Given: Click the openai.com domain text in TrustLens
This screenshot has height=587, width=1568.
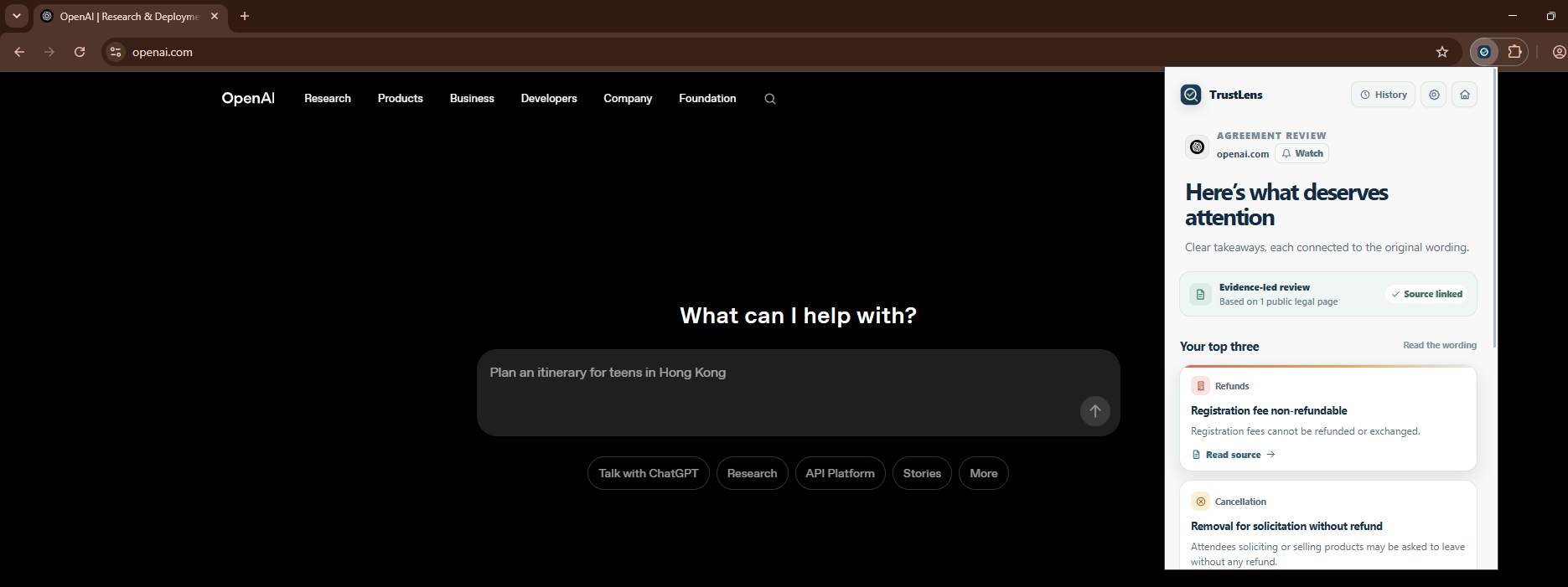Looking at the screenshot, I should tap(1243, 154).
